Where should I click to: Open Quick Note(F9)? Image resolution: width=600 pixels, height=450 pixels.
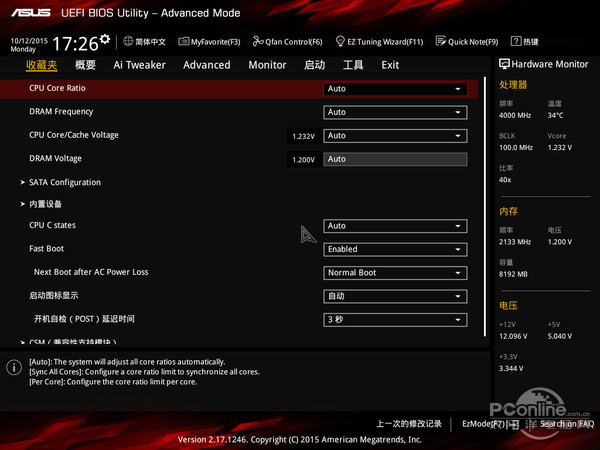467,42
